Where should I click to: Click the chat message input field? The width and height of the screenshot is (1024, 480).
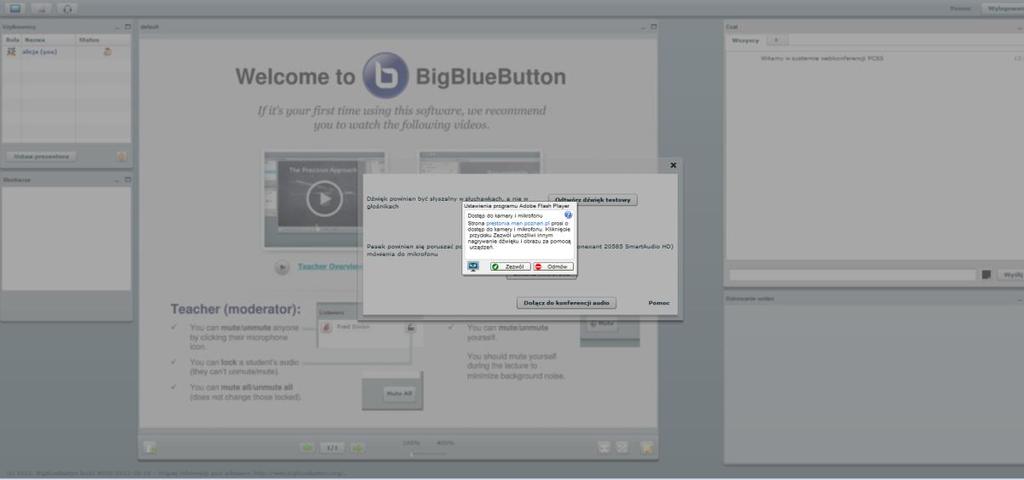[x=853, y=275]
